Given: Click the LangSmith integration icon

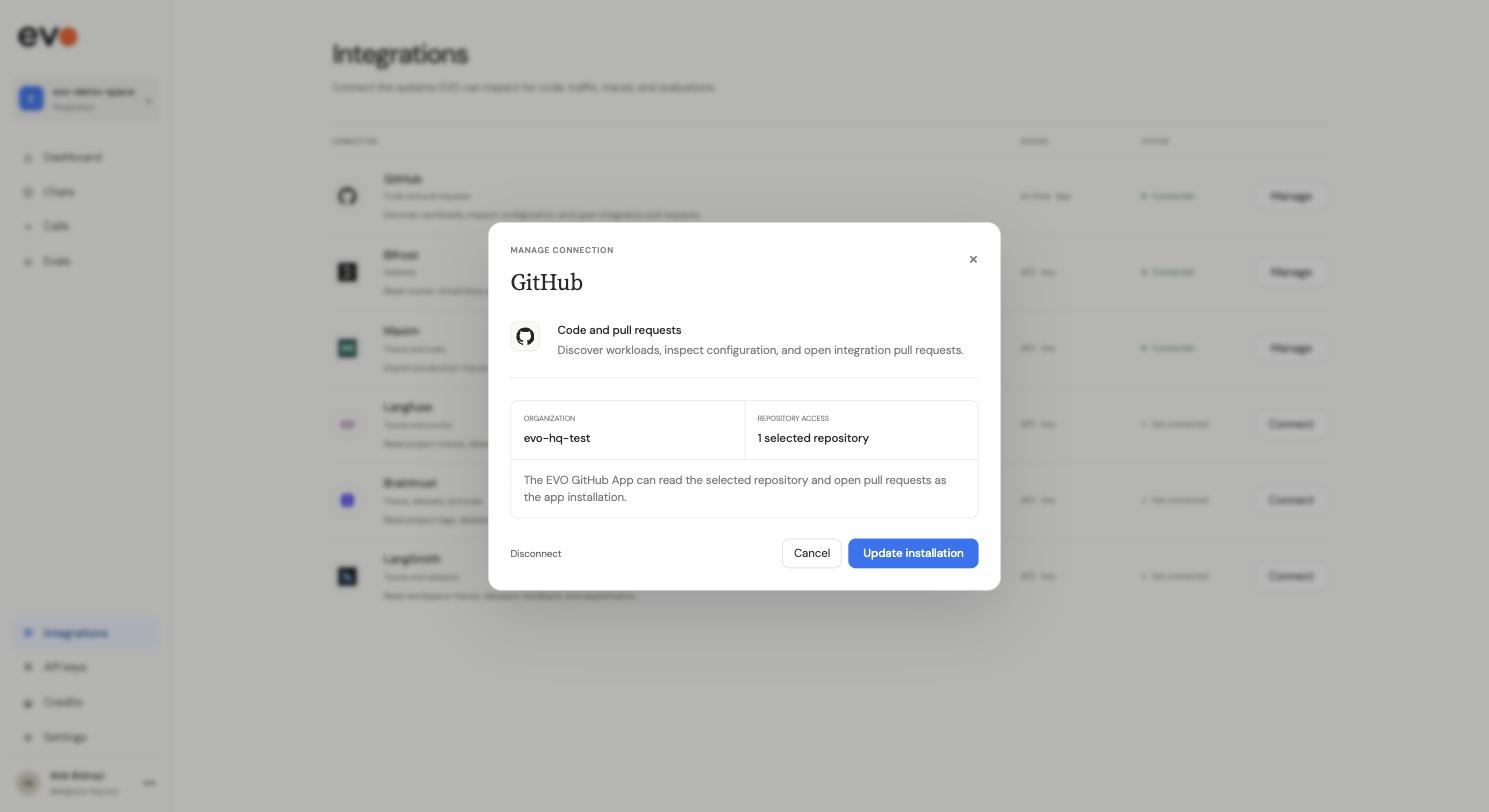Looking at the screenshot, I should 347,576.
